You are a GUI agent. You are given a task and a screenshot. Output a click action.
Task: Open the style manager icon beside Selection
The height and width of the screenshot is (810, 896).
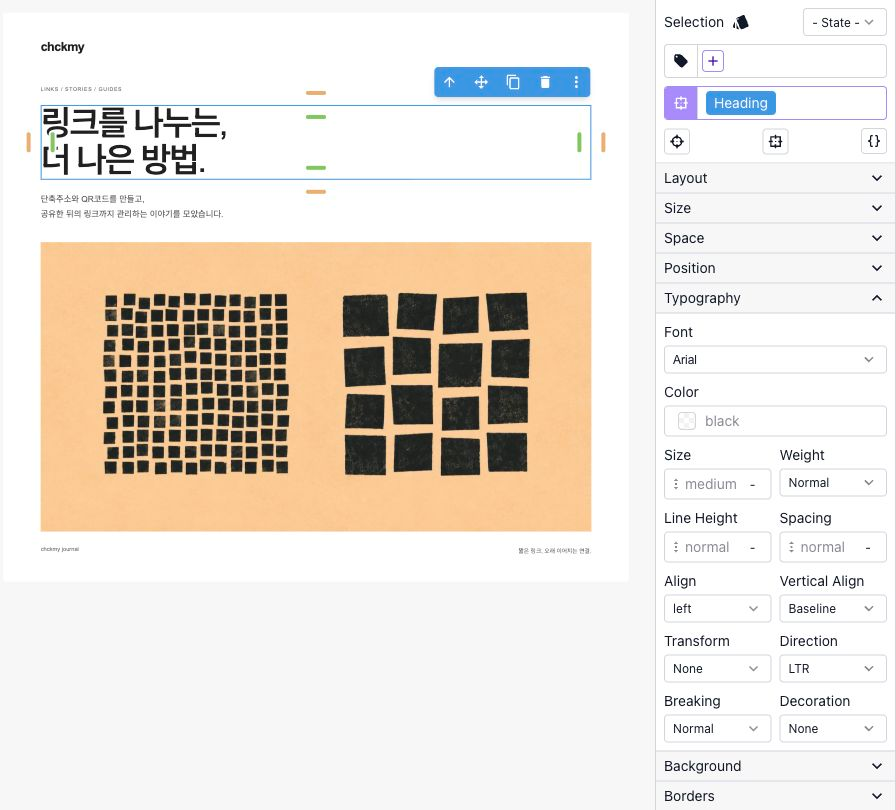click(741, 22)
